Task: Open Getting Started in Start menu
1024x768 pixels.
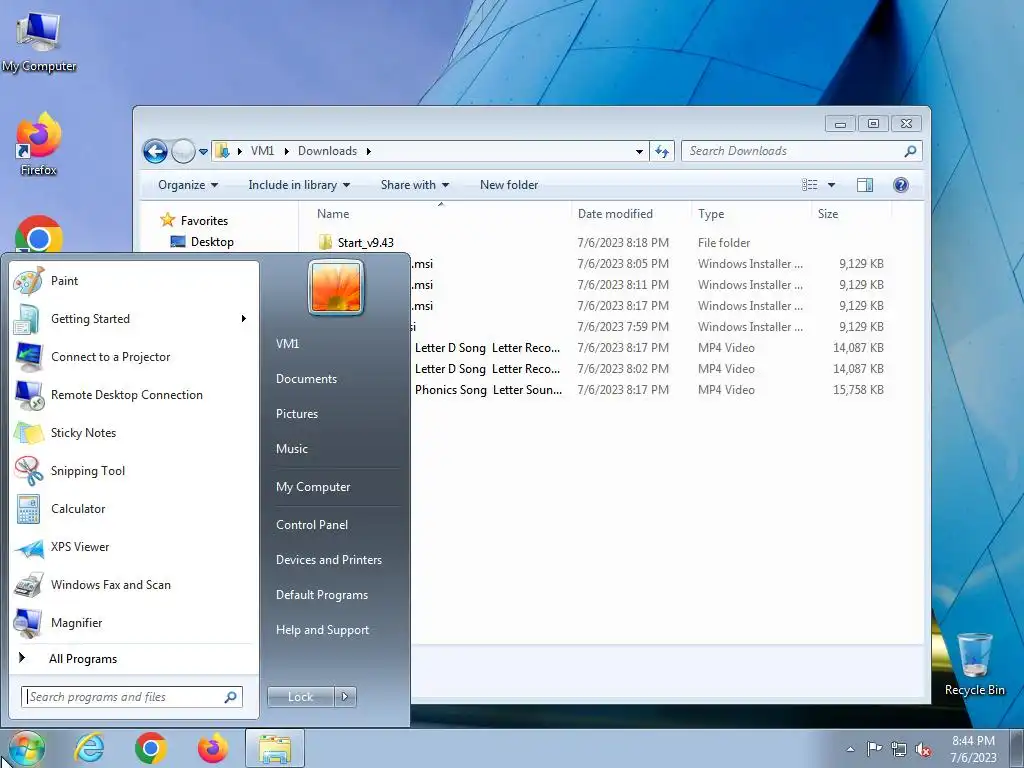Action: [134, 319]
